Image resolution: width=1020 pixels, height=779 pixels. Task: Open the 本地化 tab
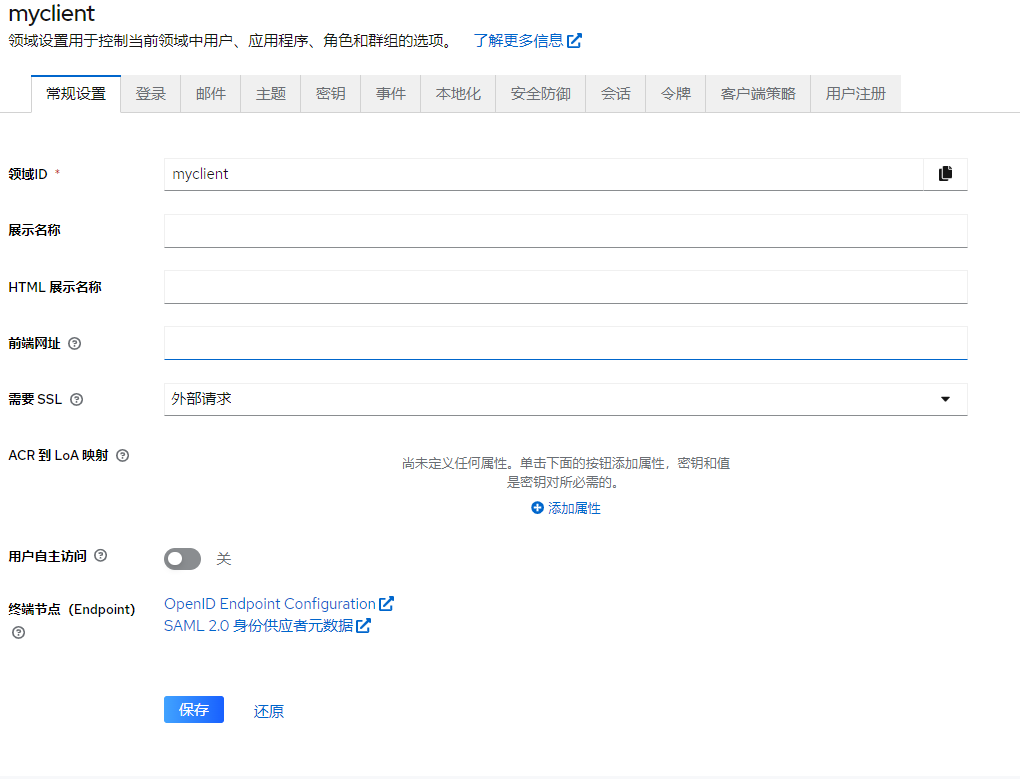click(458, 94)
